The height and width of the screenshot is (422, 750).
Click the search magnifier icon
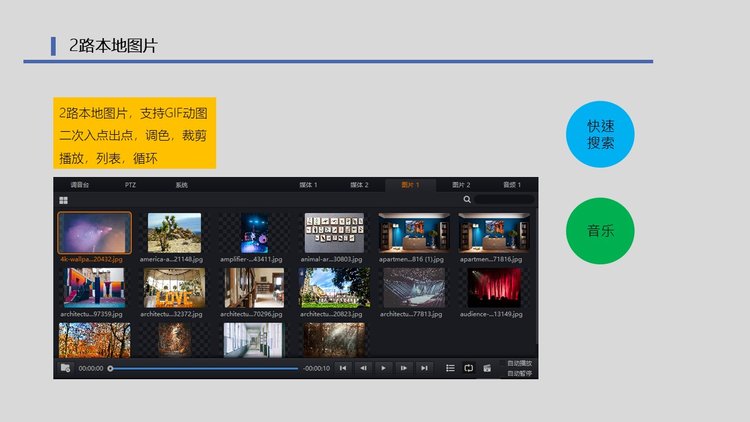click(467, 200)
